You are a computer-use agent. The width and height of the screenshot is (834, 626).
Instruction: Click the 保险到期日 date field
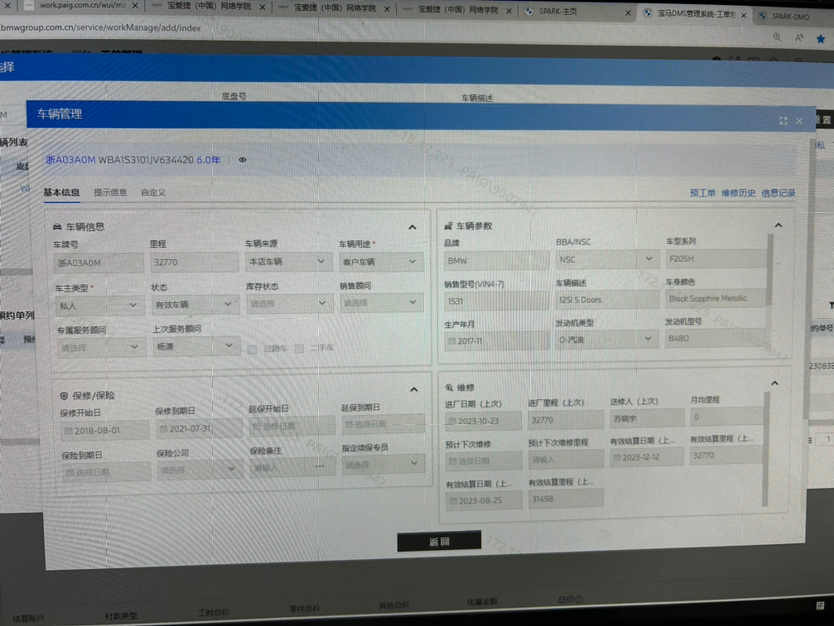pyautogui.click(x=107, y=472)
